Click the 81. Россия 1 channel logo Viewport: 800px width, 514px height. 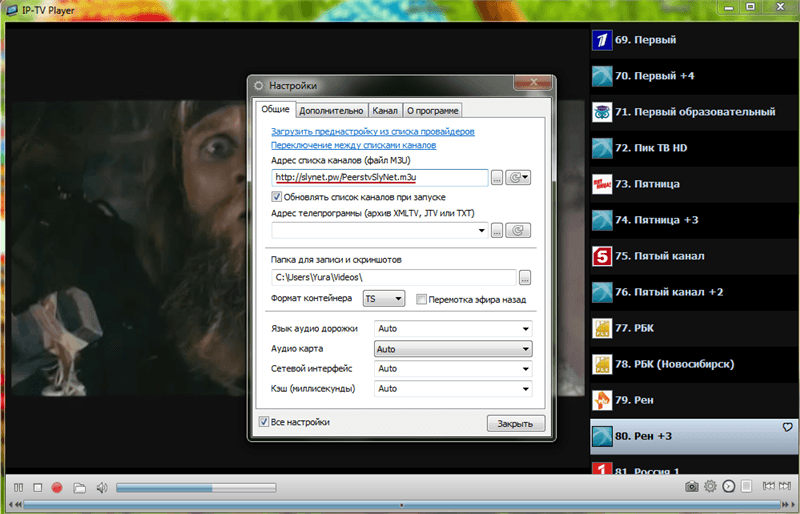602,469
